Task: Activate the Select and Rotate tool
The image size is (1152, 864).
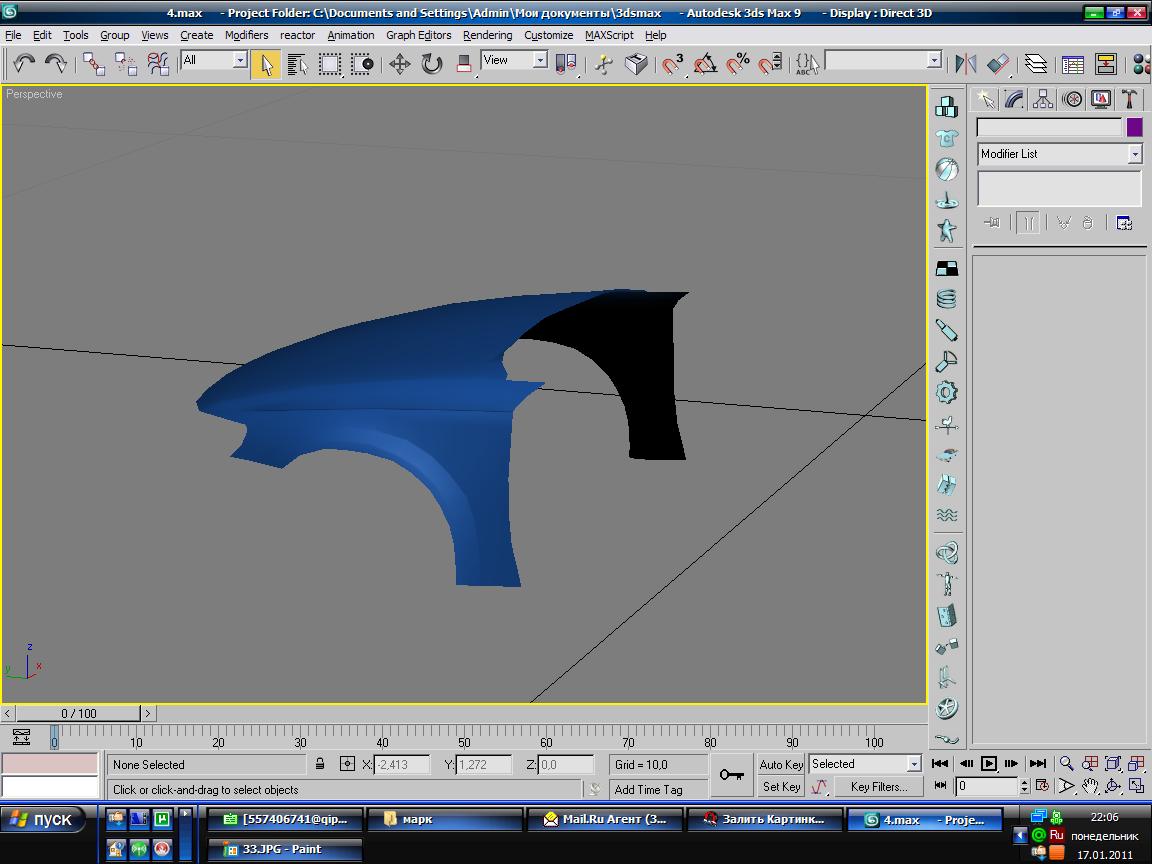Action: pyautogui.click(x=432, y=64)
